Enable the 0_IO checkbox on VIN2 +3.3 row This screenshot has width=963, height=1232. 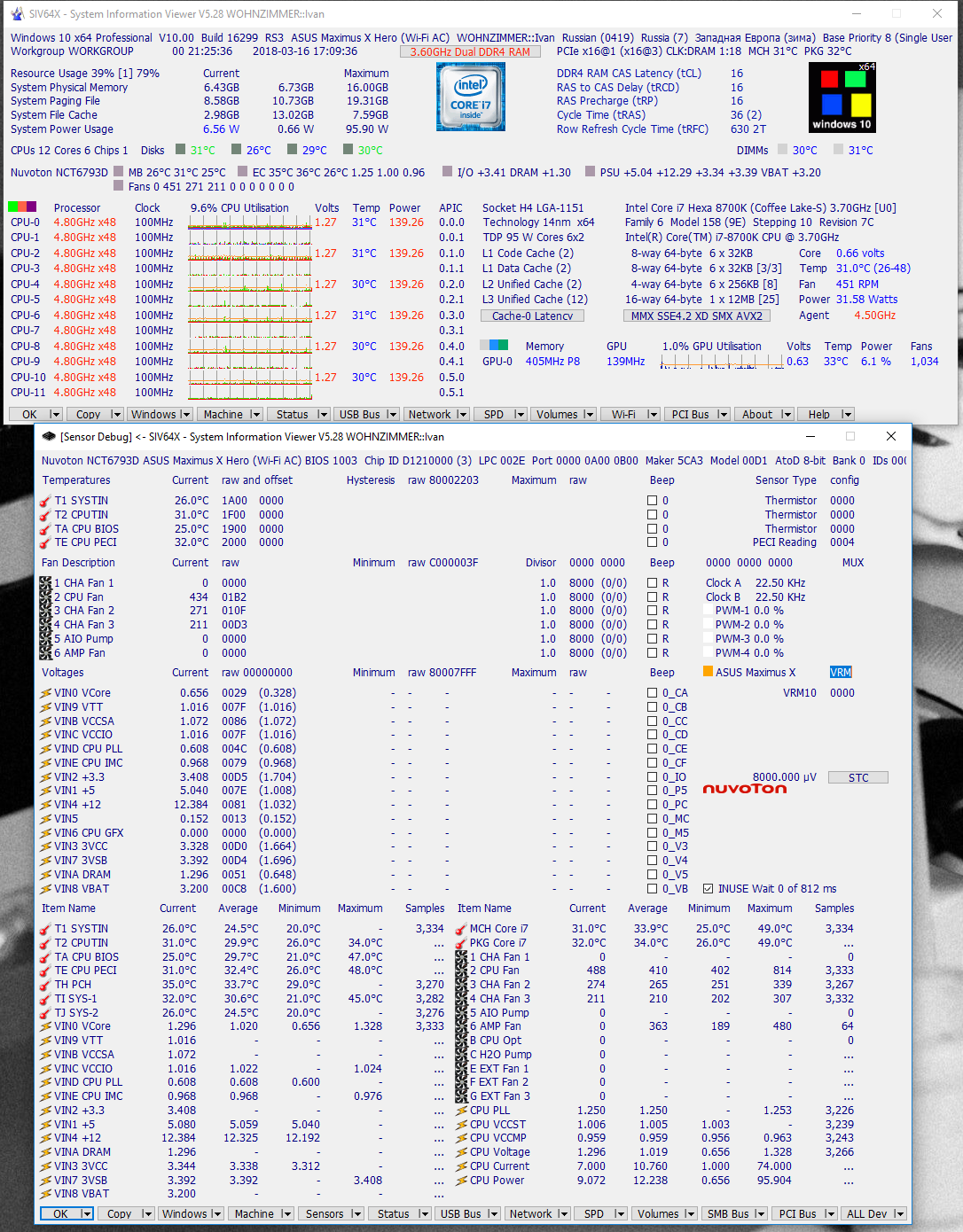point(653,777)
